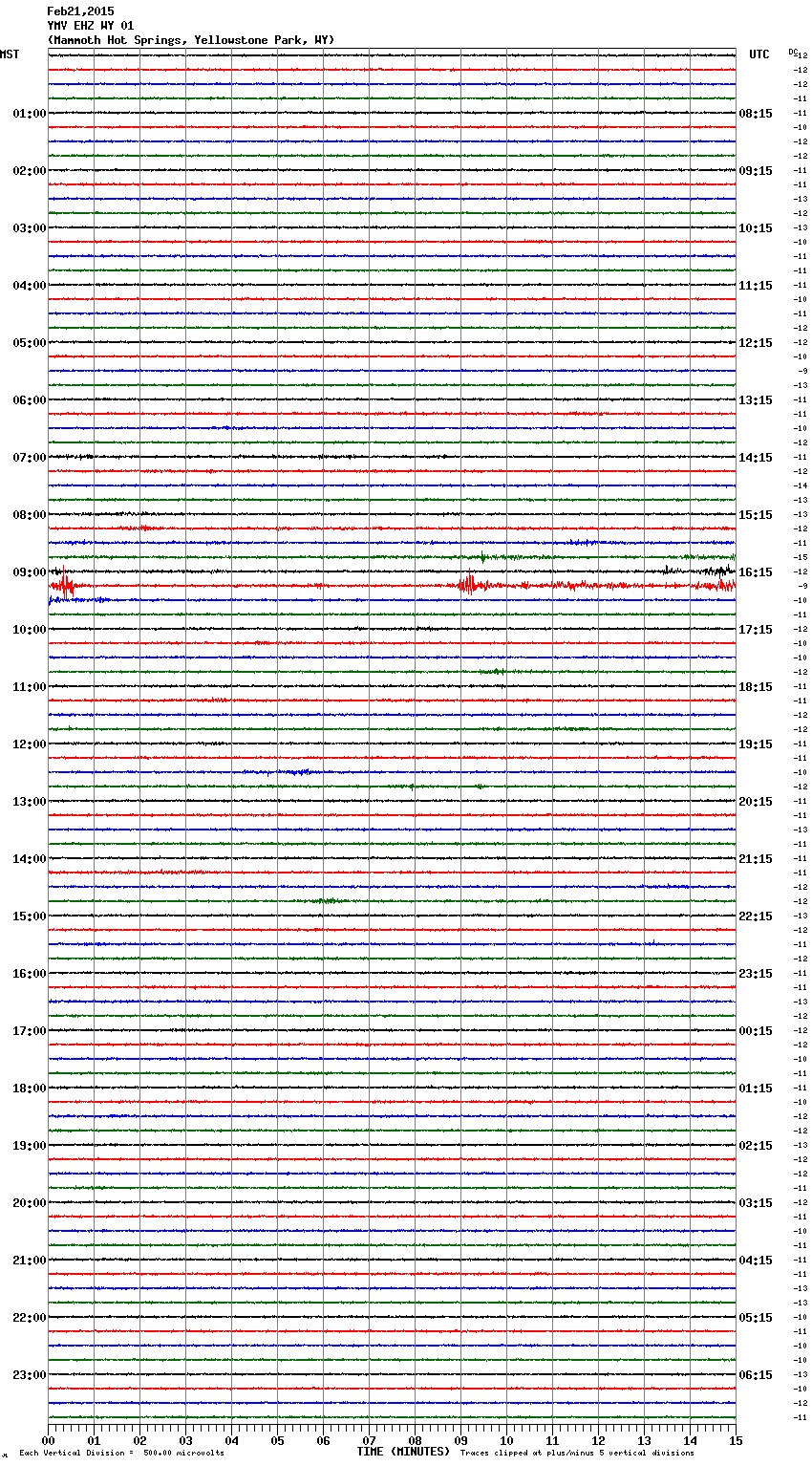Select the 10:00 MST time label
Image resolution: width=812 pixels, height=1466 pixels.
point(30,630)
